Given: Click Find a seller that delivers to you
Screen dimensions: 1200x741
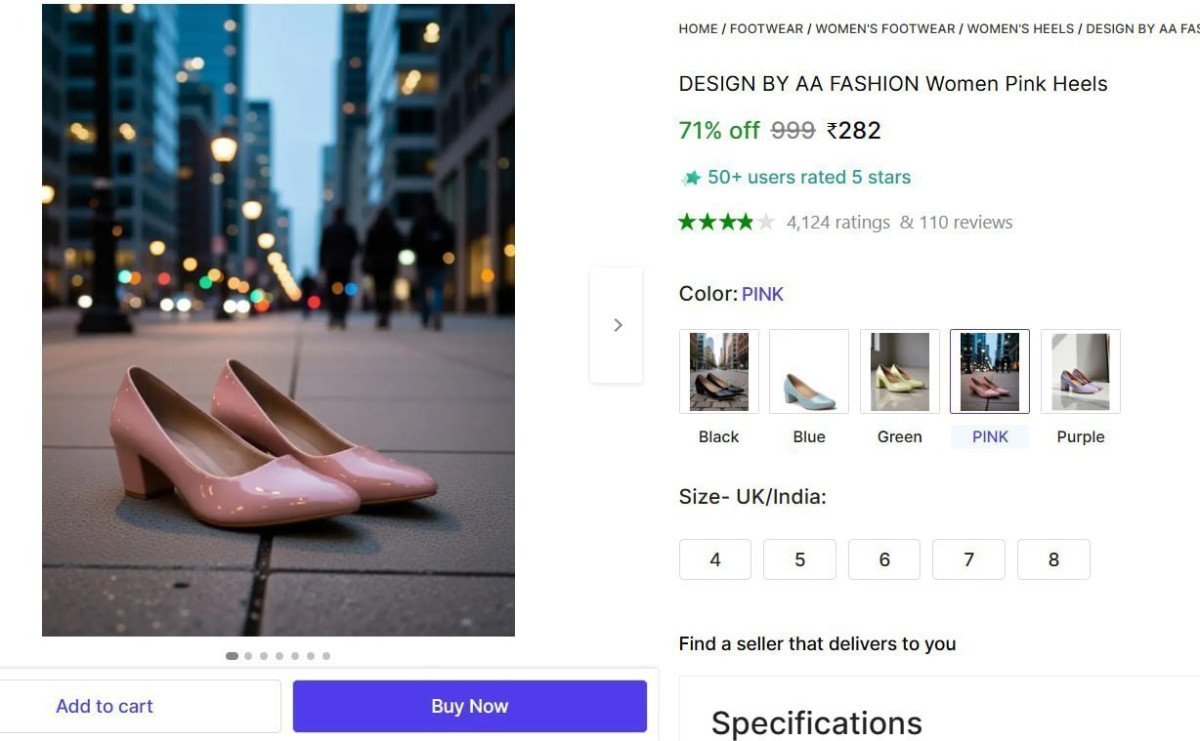Looking at the screenshot, I should (x=816, y=643).
